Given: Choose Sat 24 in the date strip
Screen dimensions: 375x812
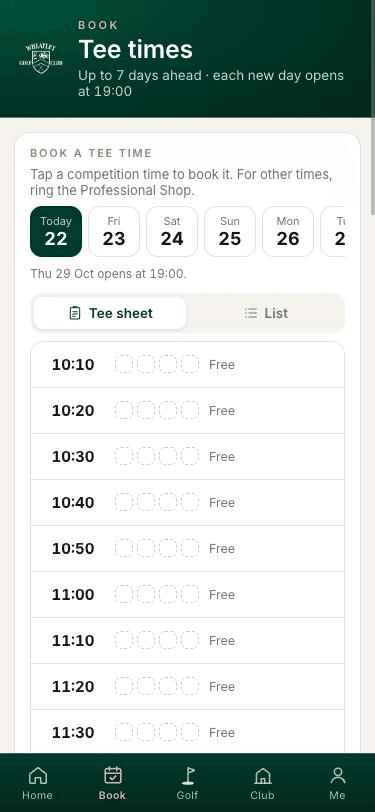Looking at the screenshot, I should (172, 231).
